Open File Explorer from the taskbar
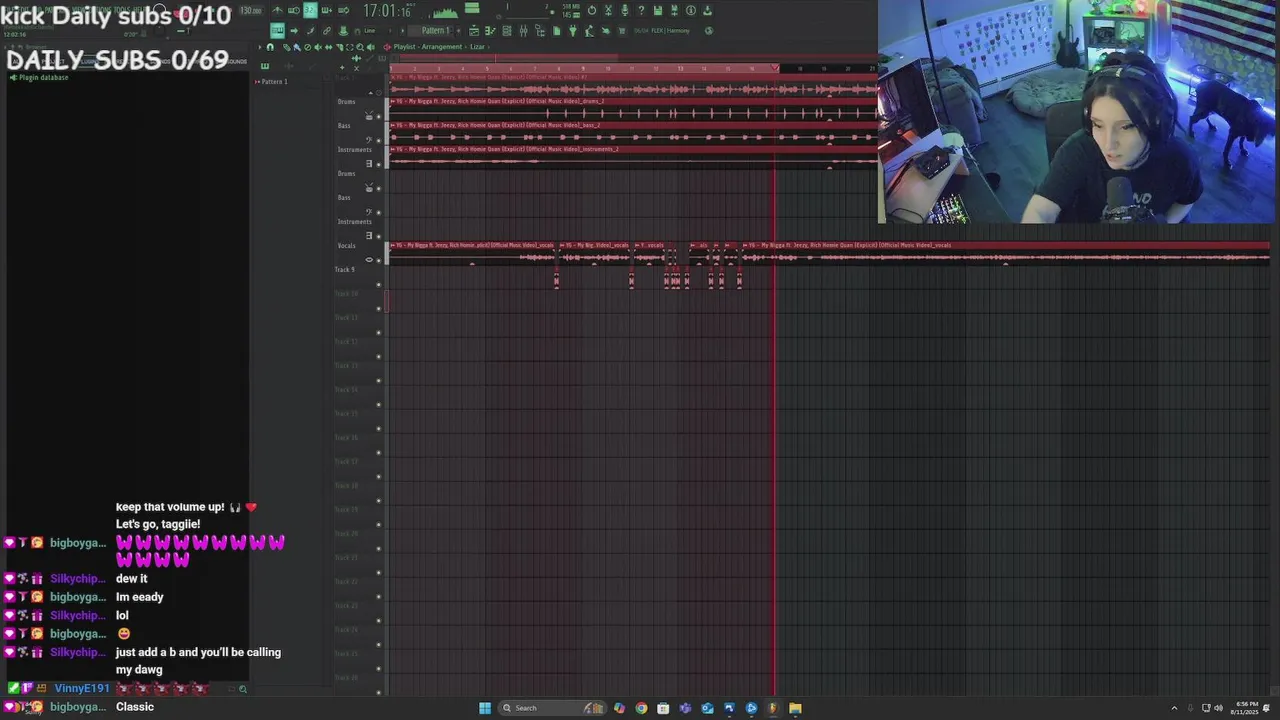The height and width of the screenshot is (720, 1280). 795,708
